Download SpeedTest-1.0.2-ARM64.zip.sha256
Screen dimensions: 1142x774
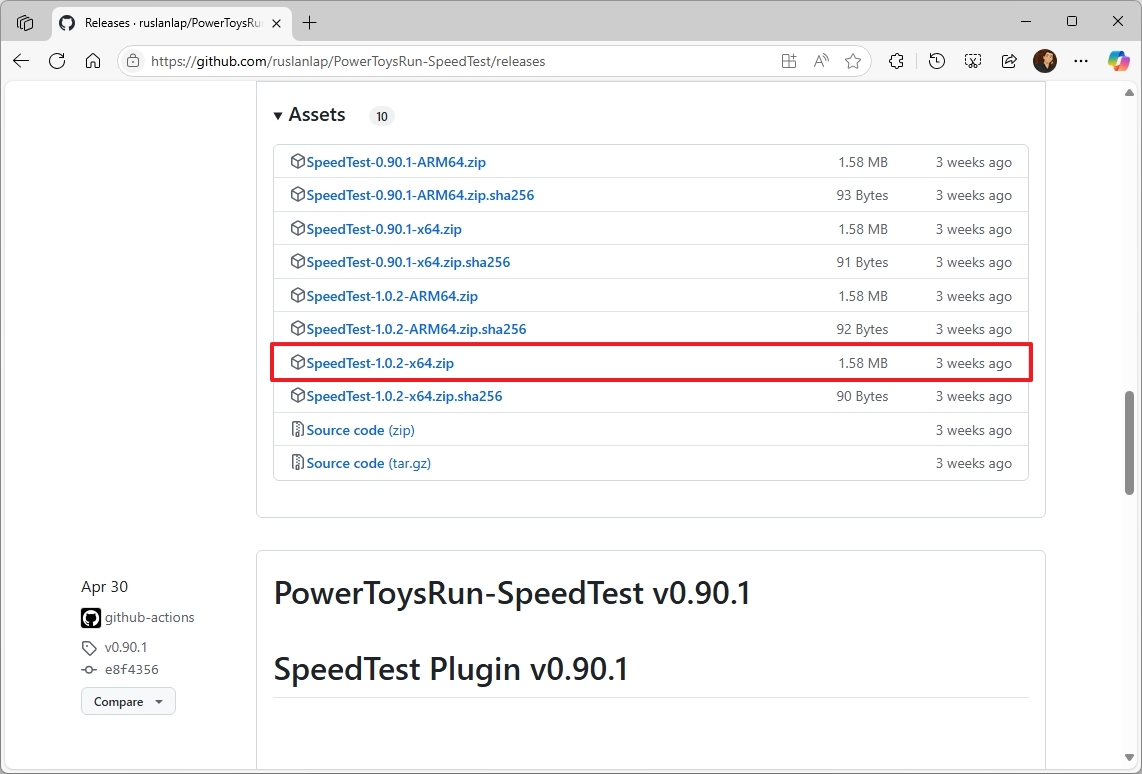pos(416,329)
